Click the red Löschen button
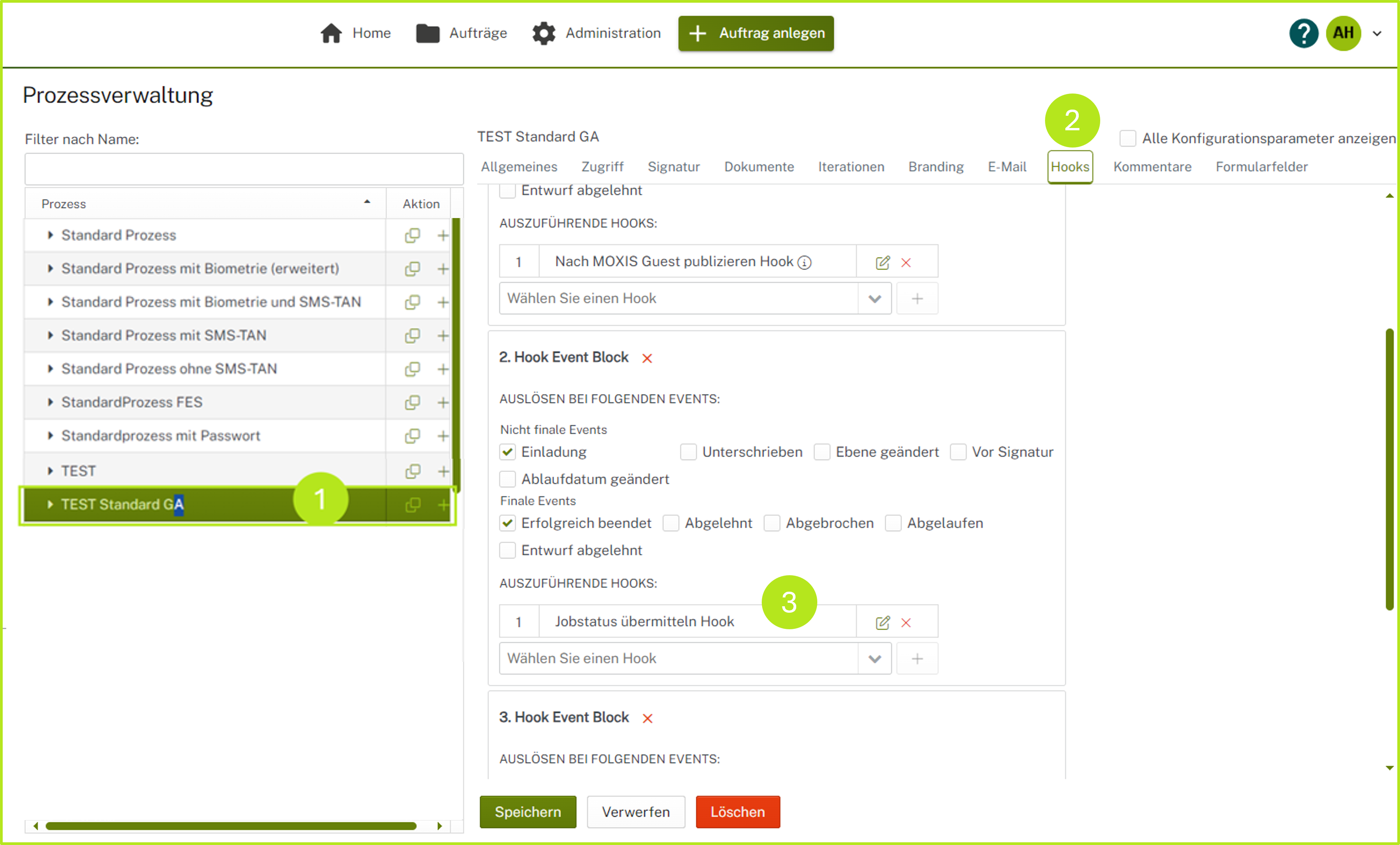1400x845 pixels. 738,812
